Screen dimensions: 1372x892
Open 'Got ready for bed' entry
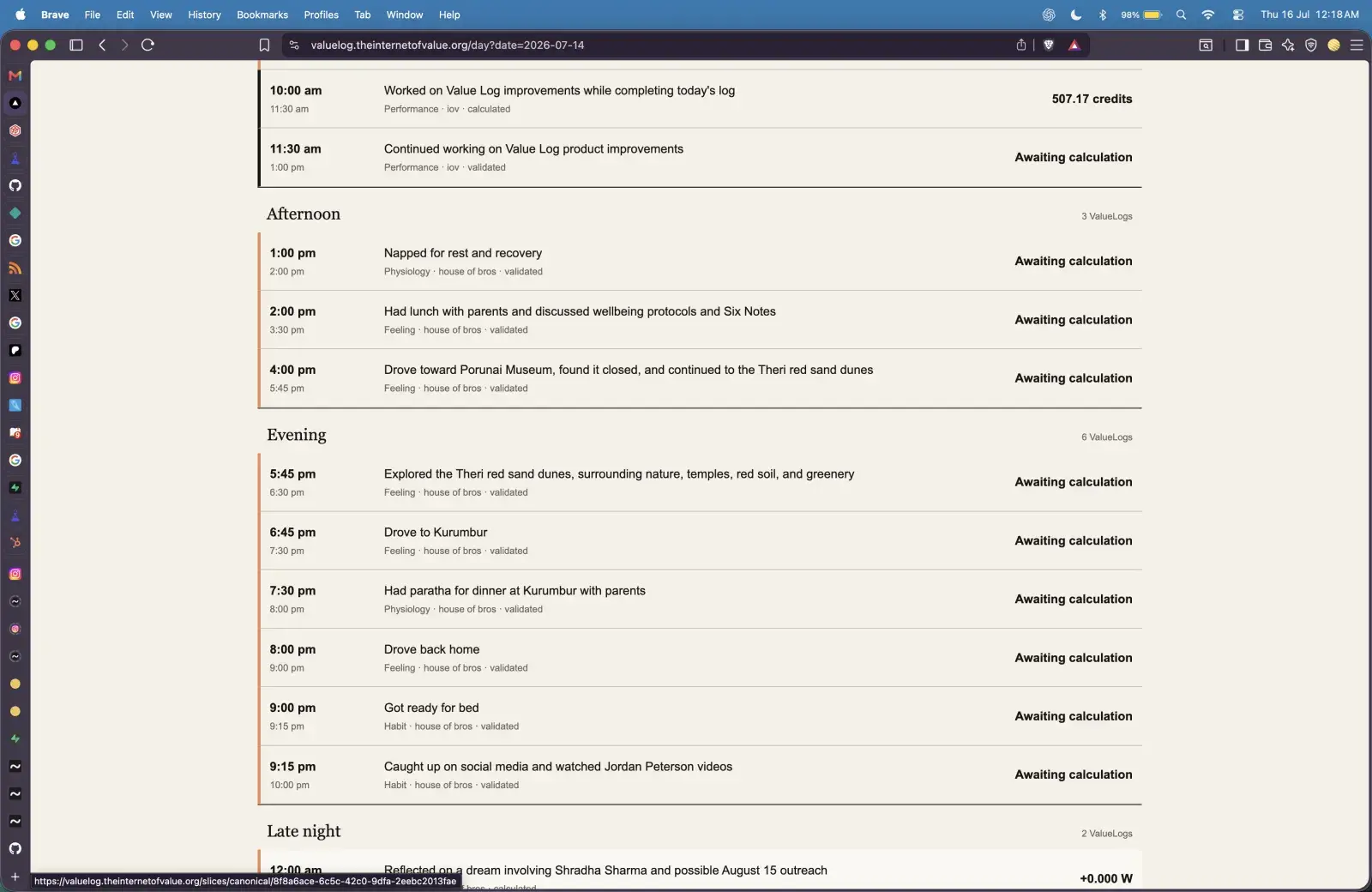click(x=701, y=715)
